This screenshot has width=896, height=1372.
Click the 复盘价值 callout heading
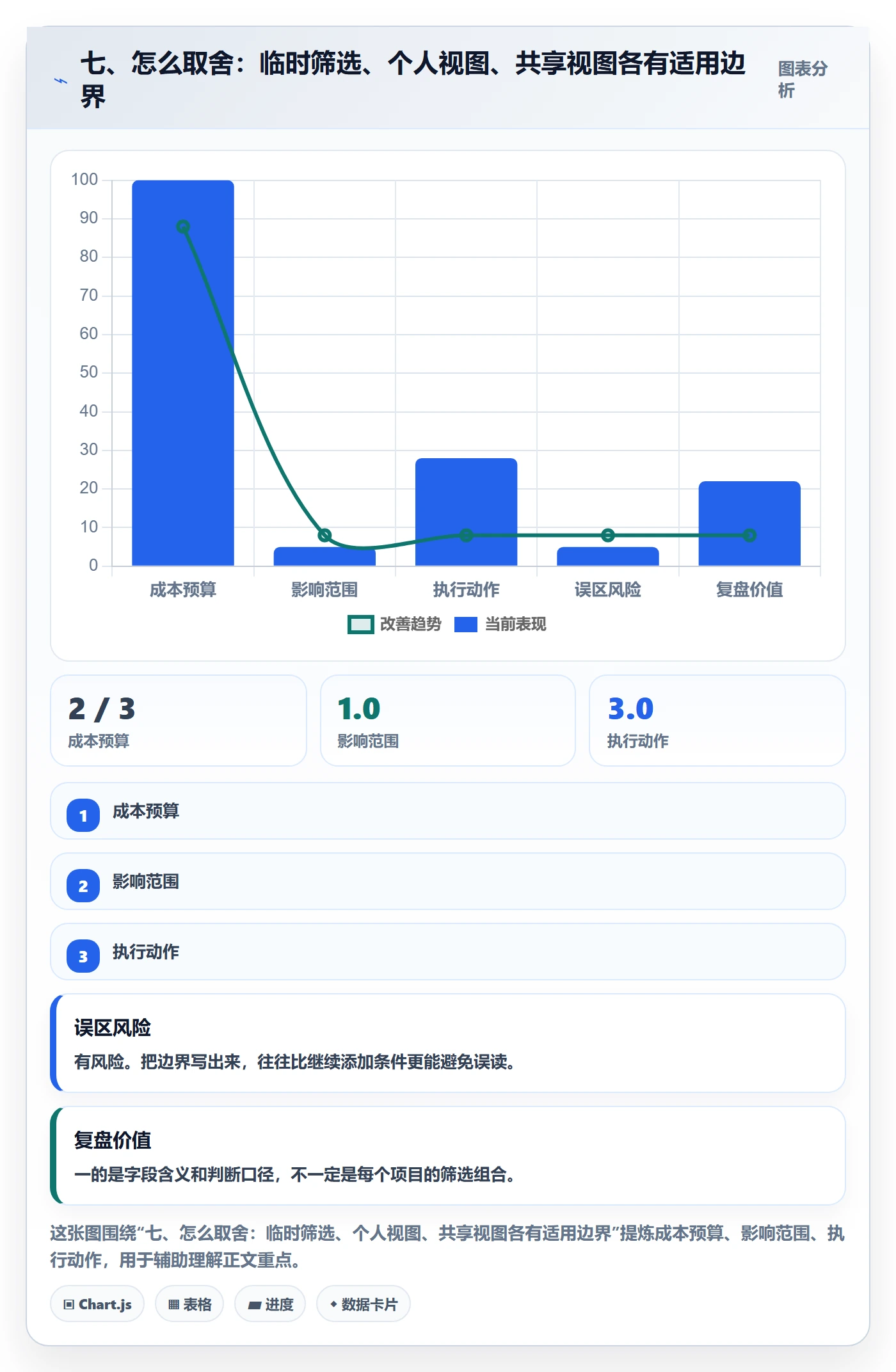(113, 1140)
